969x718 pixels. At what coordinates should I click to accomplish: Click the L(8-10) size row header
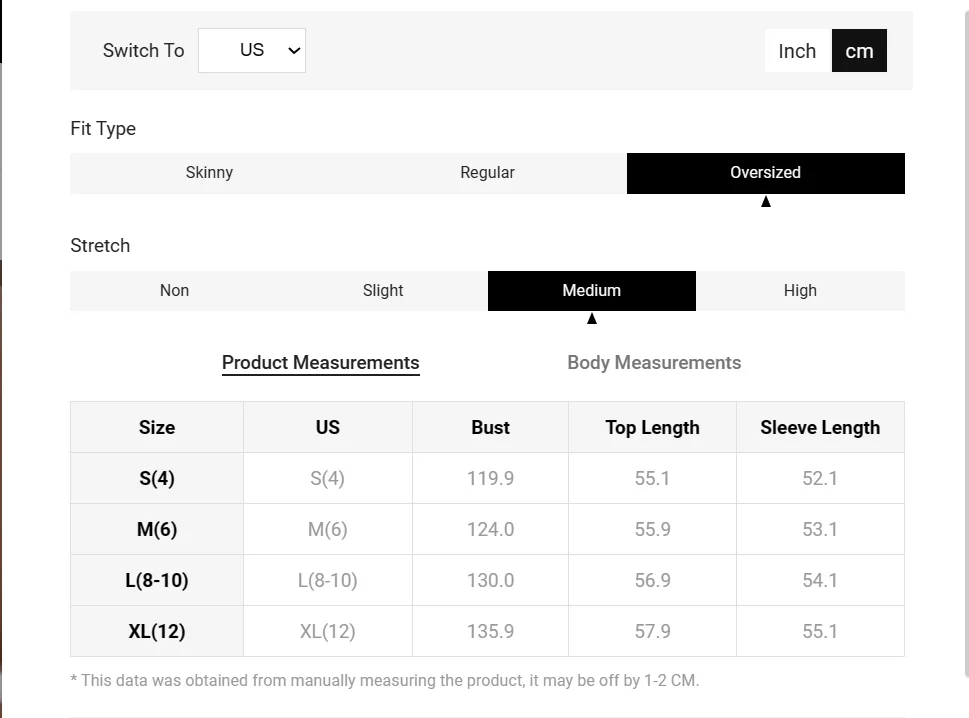pos(157,580)
